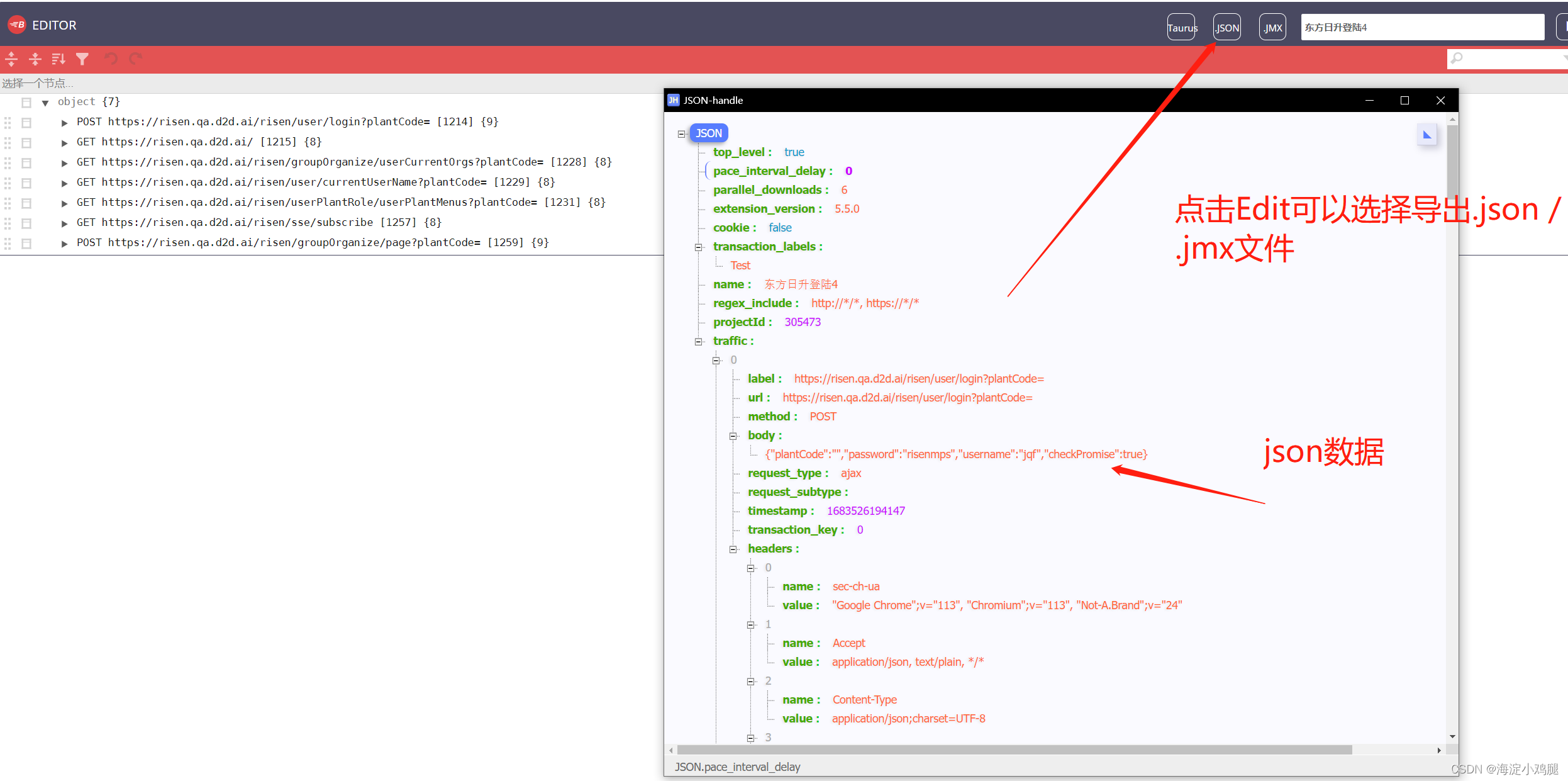Image resolution: width=1568 pixels, height=781 pixels.
Task: Click action menu box of POST login row
Action: 26,123
